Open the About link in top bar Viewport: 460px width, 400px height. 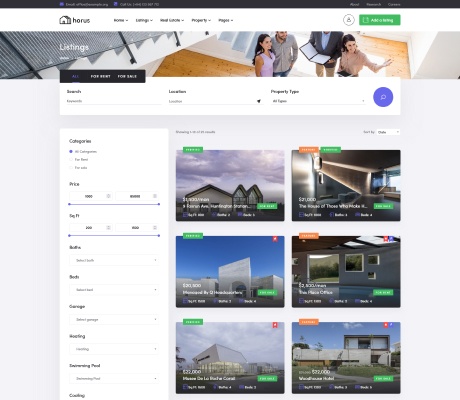[355, 4]
